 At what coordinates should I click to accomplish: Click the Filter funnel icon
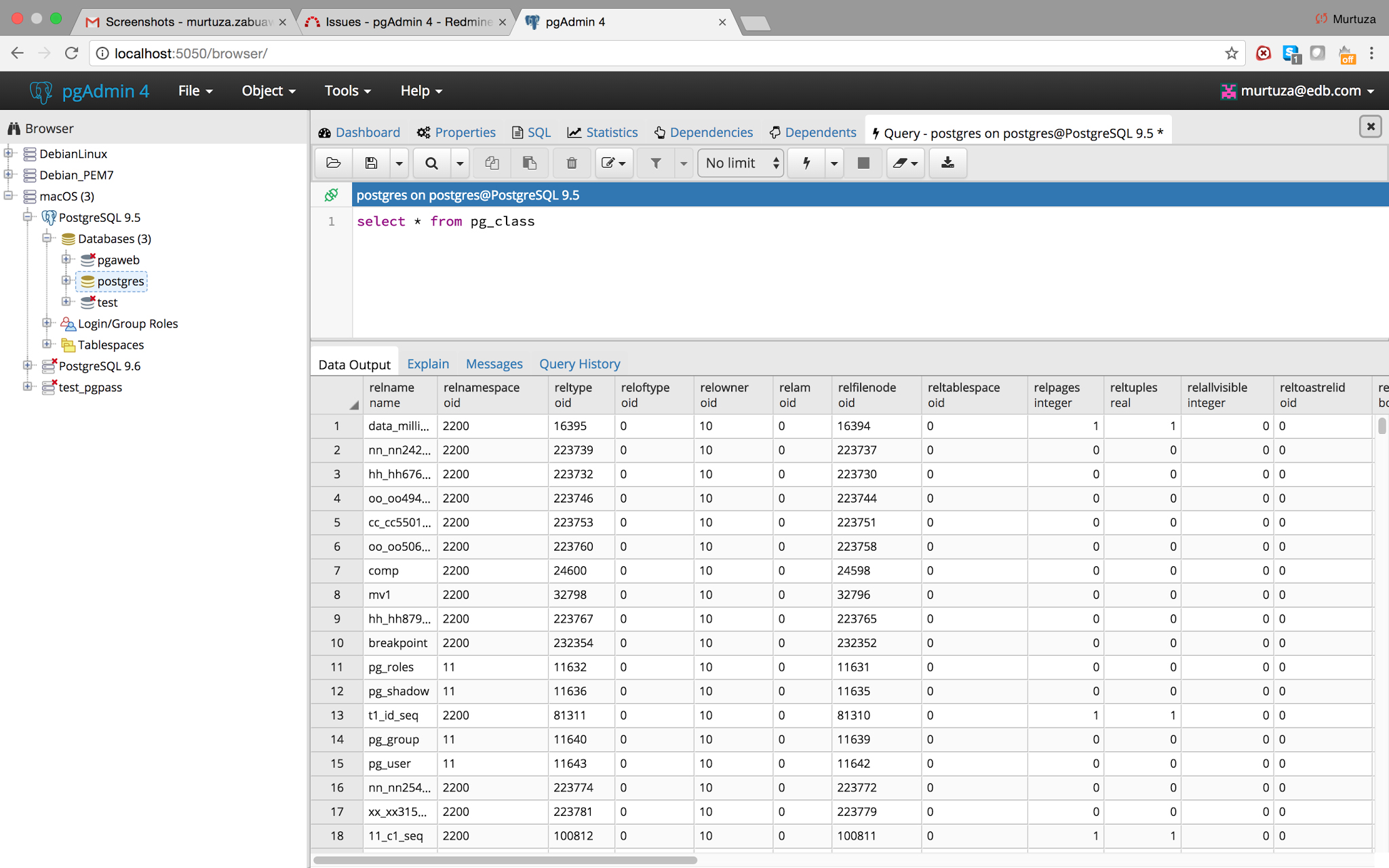[x=656, y=163]
